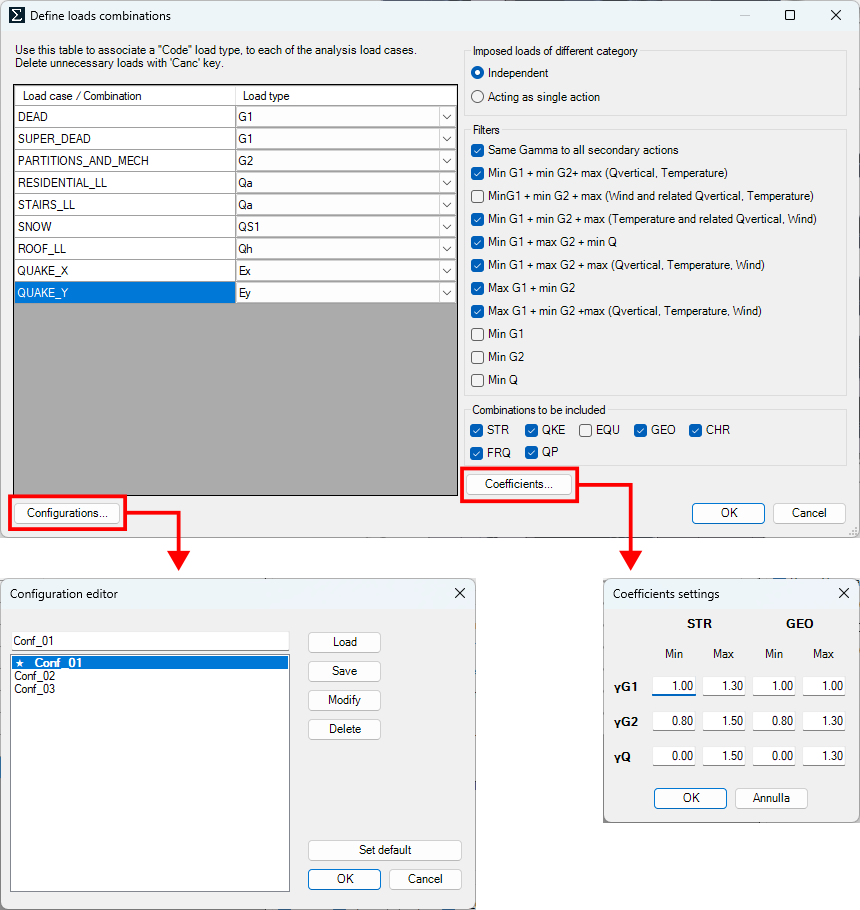Open the QUAKE_Y load type dropdown

446,293
